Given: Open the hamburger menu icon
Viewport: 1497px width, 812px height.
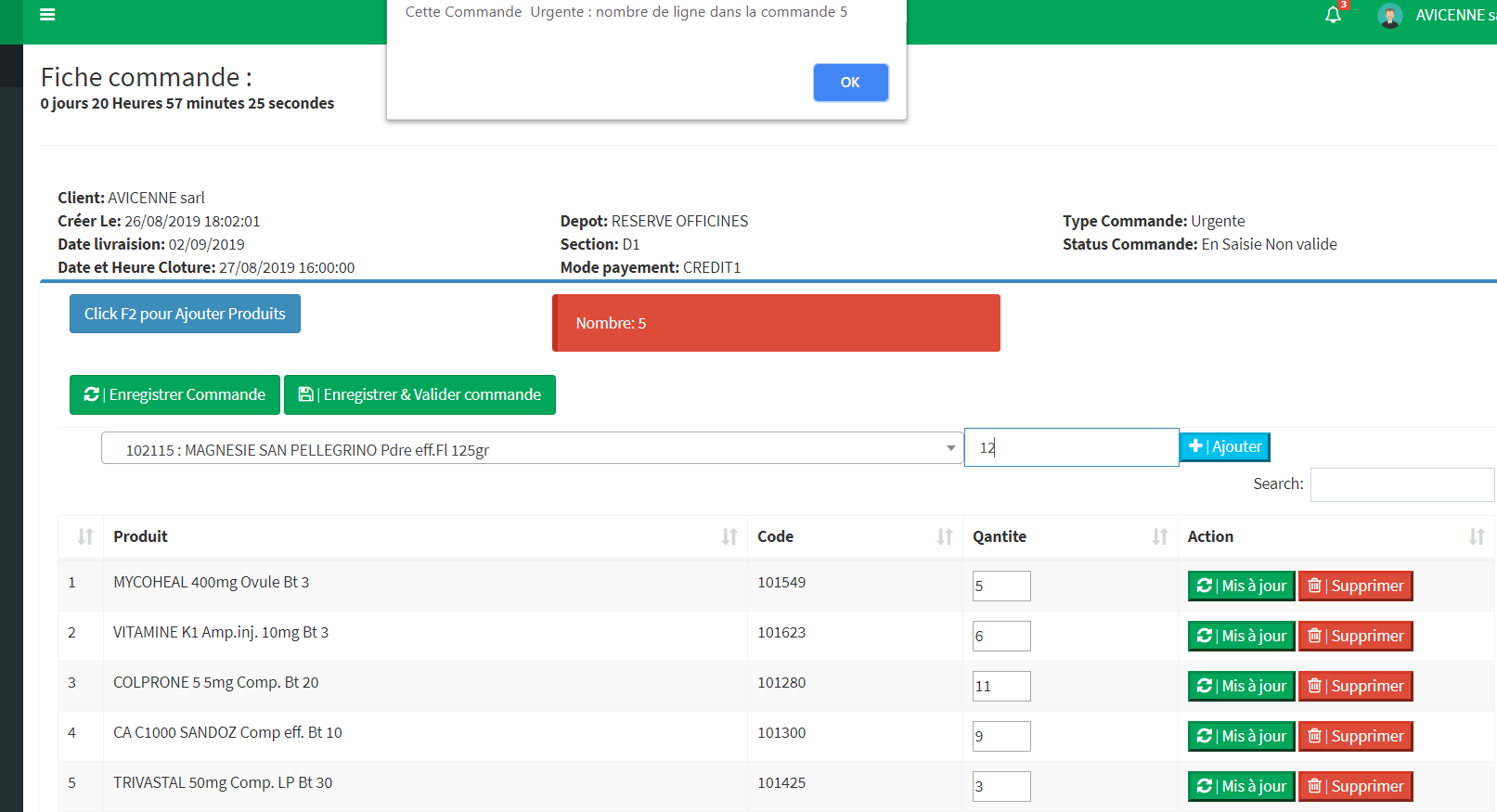Looking at the screenshot, I should click(47, 15).
